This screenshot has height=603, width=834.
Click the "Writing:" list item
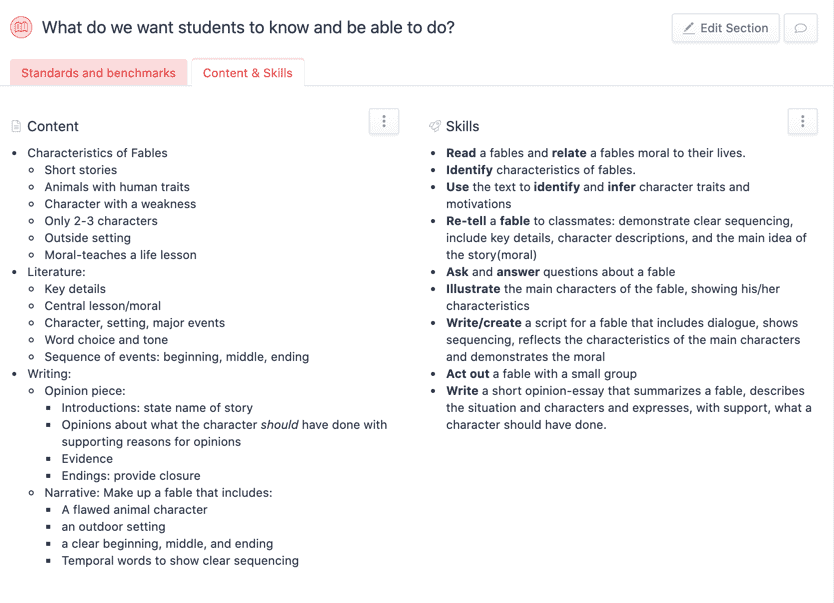(x=49, y=374)
